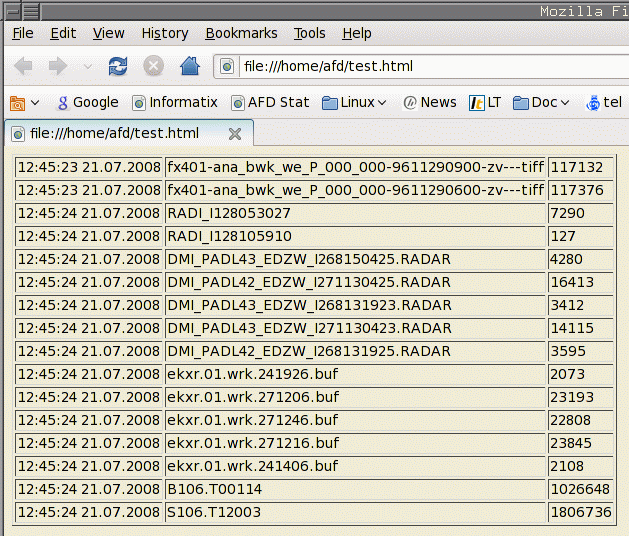Open the History menu
629x536 pixels.
[164, 33]
